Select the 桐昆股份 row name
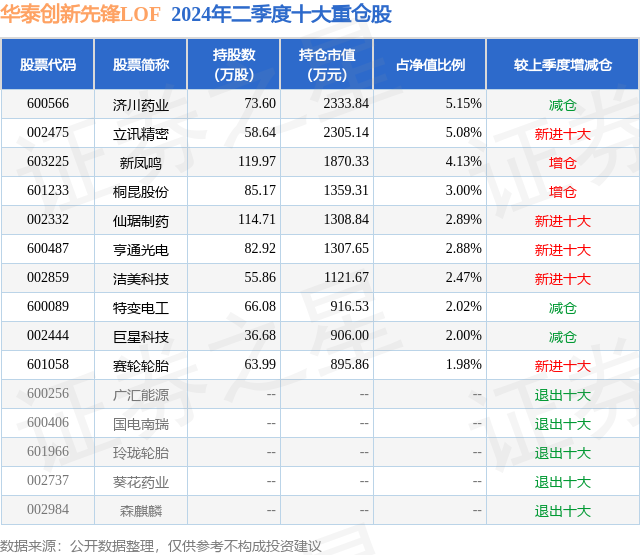The image size is (640, 555). coord(141,192)
